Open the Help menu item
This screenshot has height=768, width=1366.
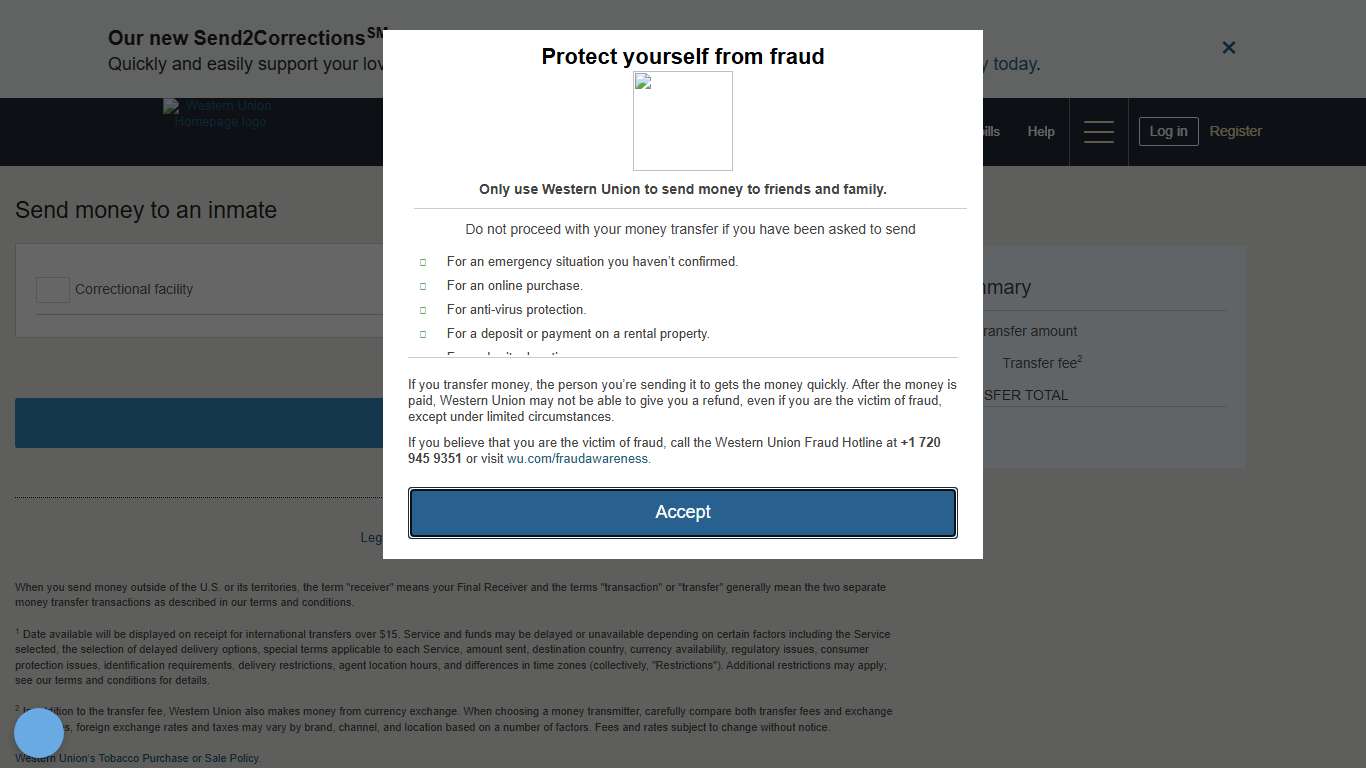click(1040, 131)
